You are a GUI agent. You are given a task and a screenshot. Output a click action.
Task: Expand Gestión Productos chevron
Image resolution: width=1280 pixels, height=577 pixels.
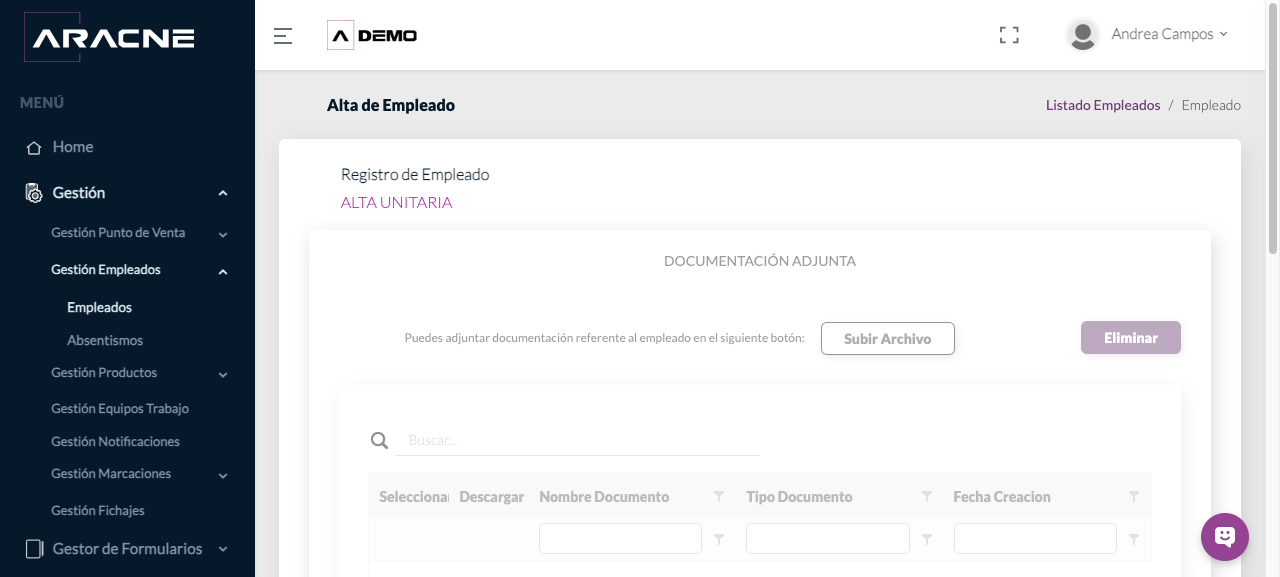click(223, 375)
